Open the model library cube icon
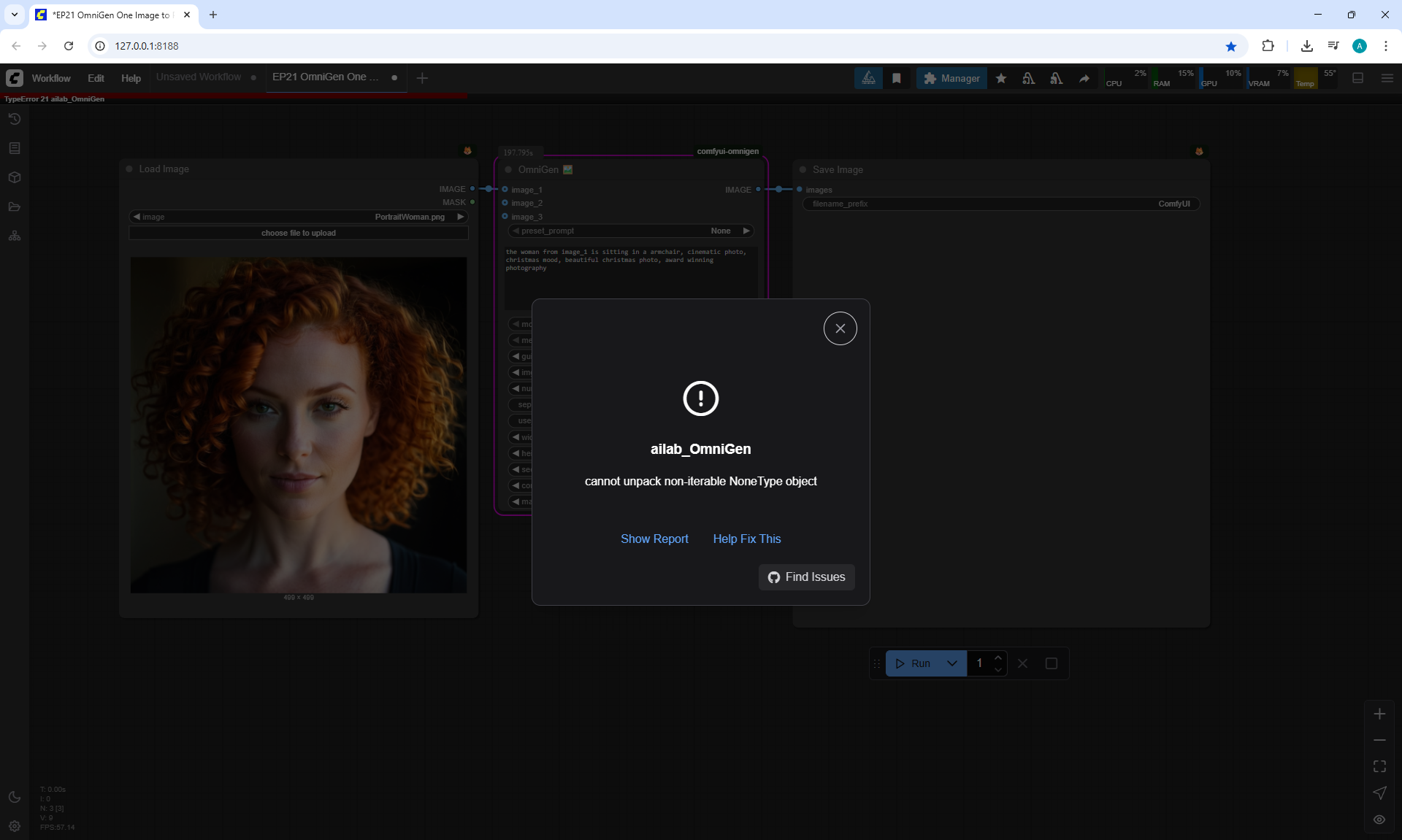 tap(15, 177)
